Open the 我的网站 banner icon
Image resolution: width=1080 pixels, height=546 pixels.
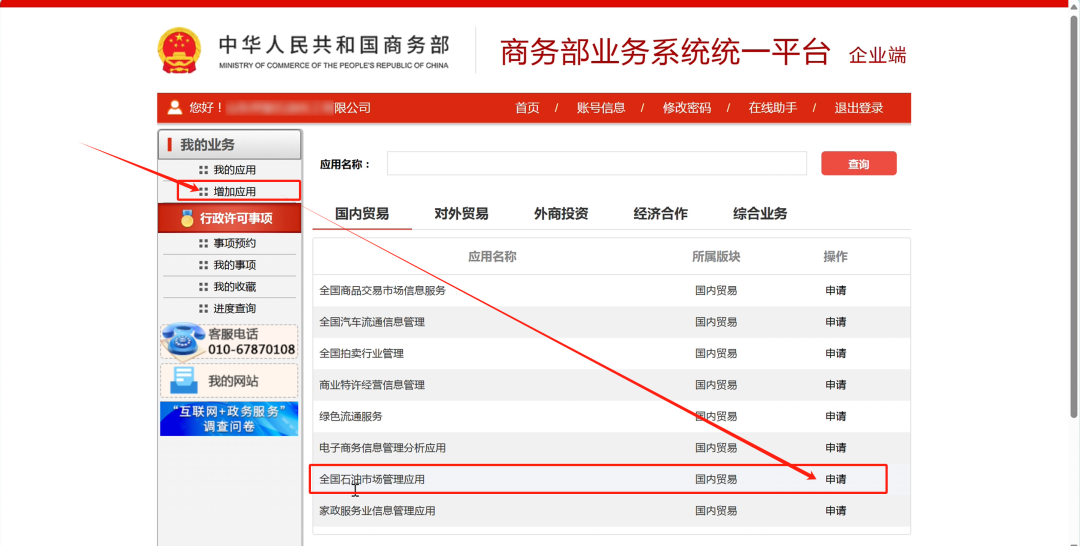click(x=184, y=380)
